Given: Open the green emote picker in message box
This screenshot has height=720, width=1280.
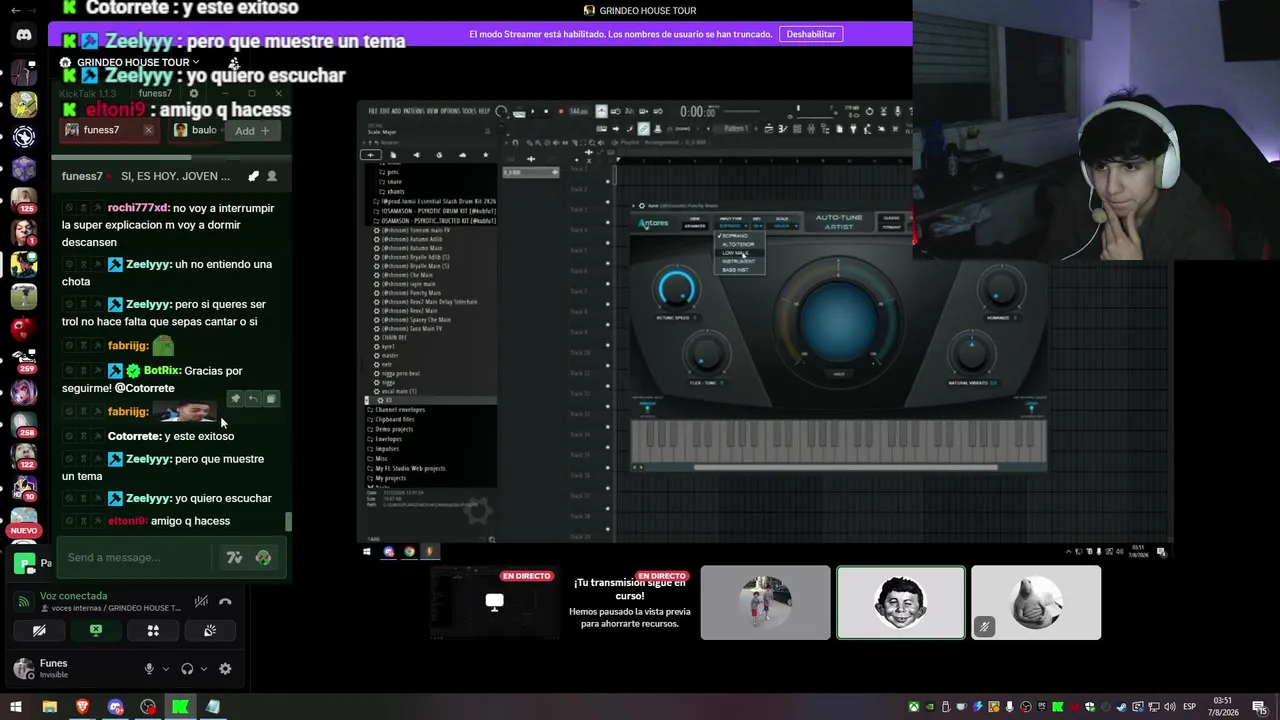Looking at the screenshot, I should pyautogui.click(x=263, y=558).
